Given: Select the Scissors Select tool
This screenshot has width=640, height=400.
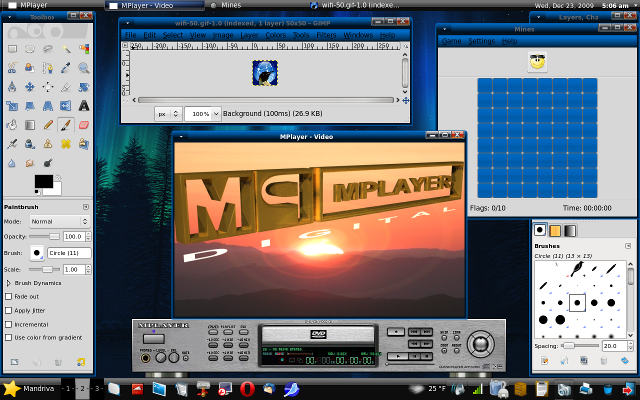Looking at the screenshot, I should [12, 68].
